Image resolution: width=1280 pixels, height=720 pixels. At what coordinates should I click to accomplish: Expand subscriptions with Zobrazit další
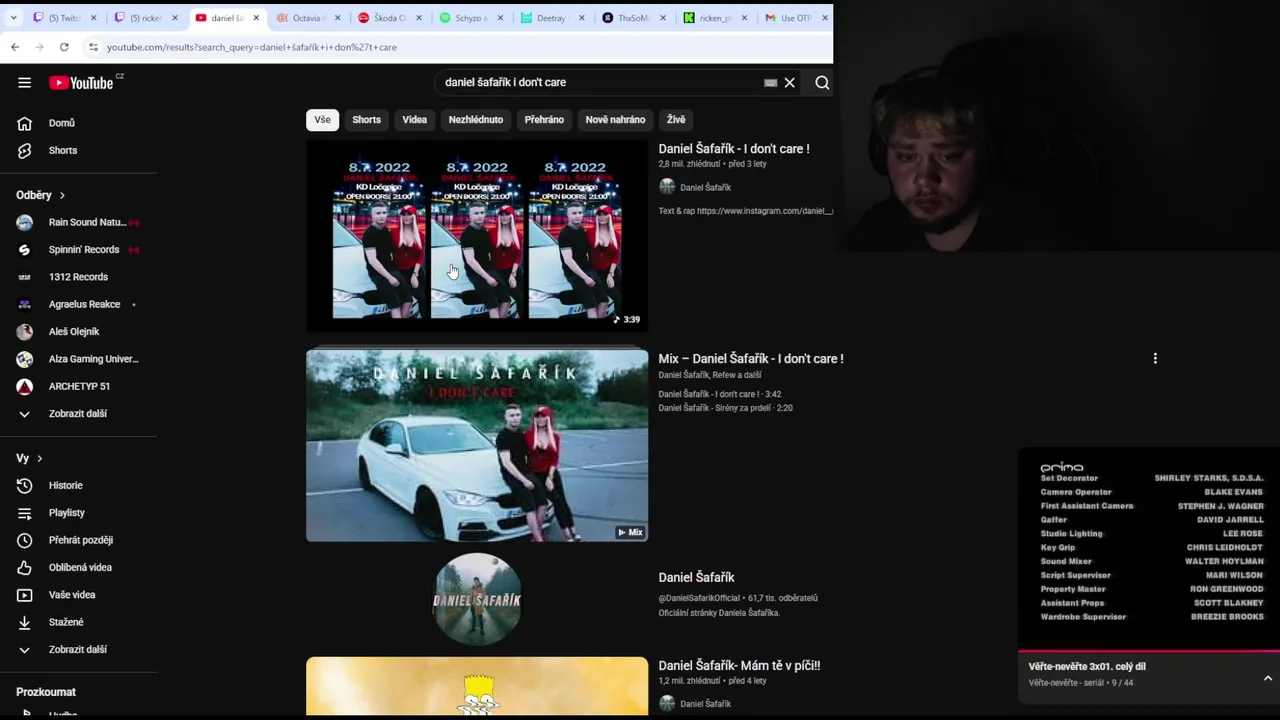78,414
